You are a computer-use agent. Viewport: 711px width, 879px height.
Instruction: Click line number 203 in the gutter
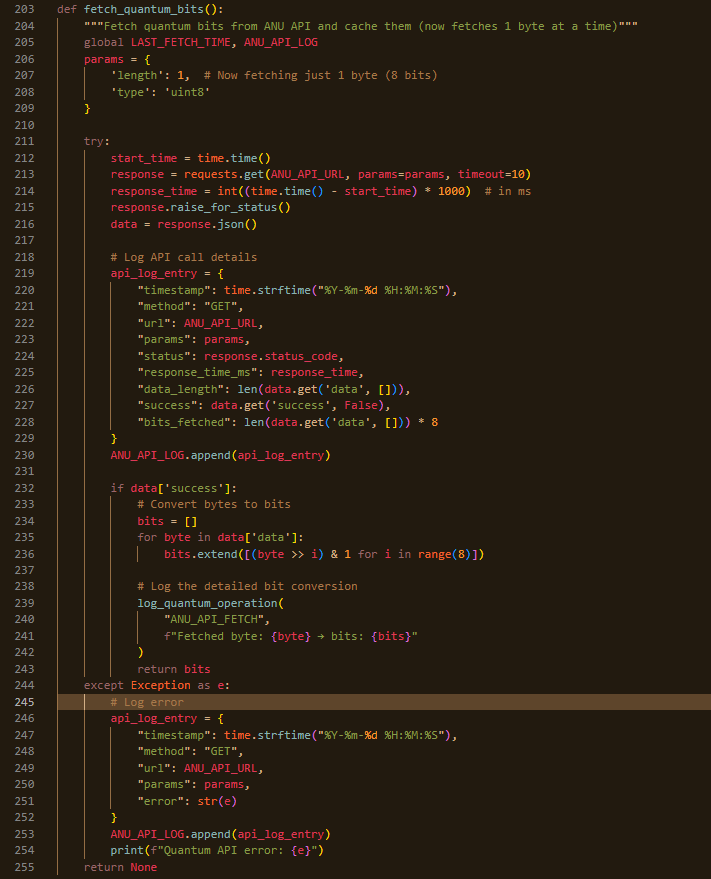point(24,10)
